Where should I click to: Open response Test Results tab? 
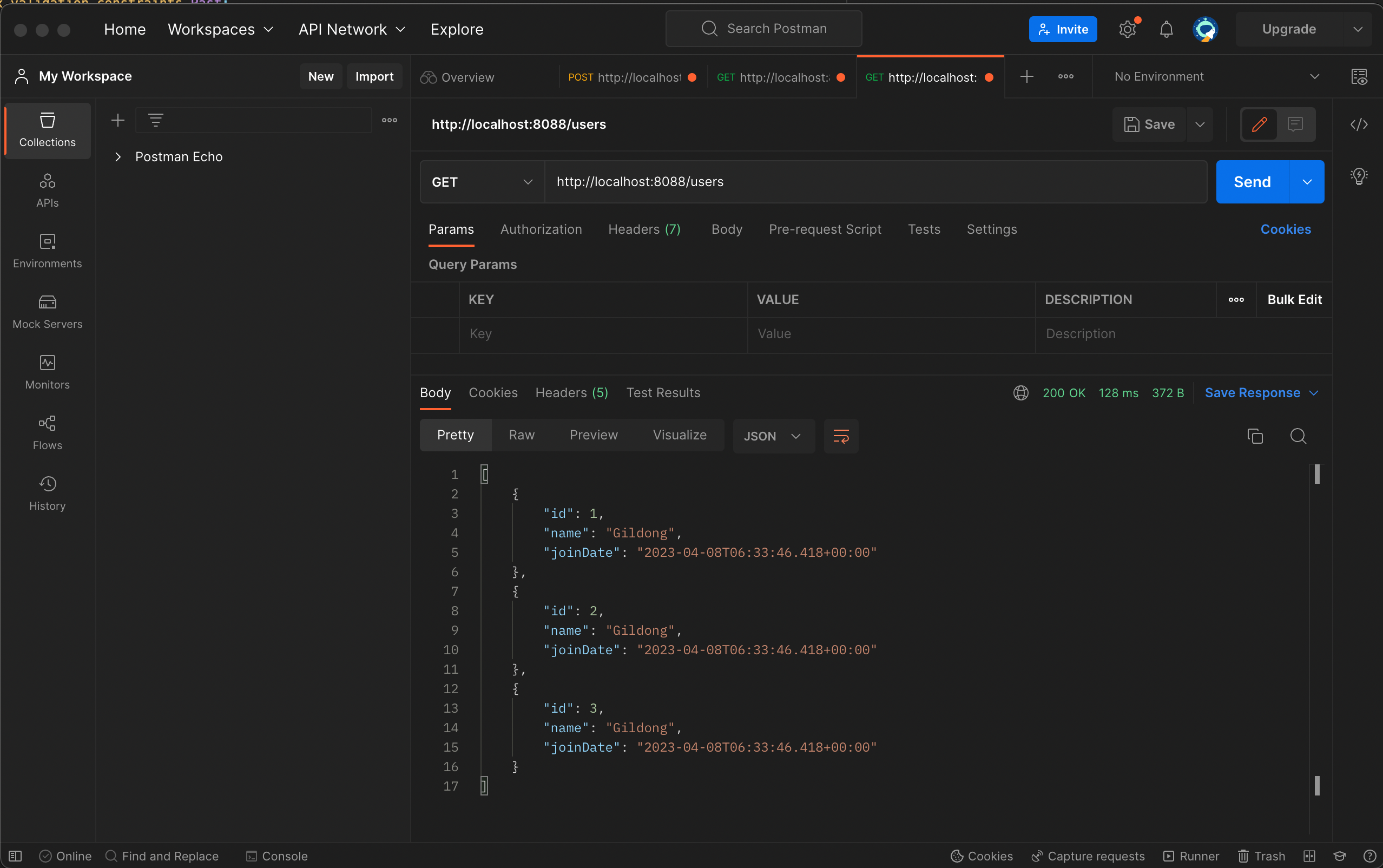663,393
